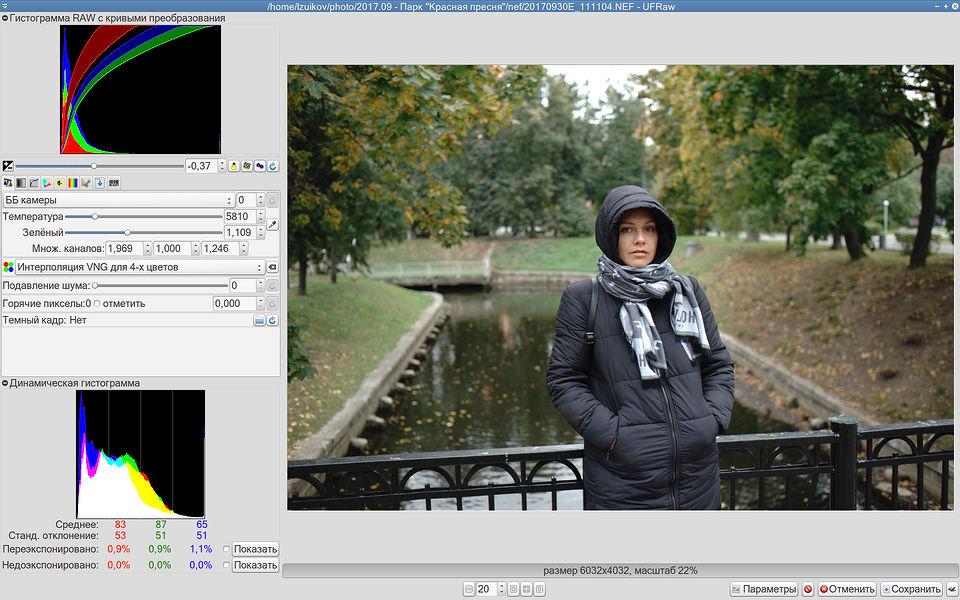Click the color smoothing icon beside interpolation
Screen dimensions: 960x600
click(x=272, y=267)
